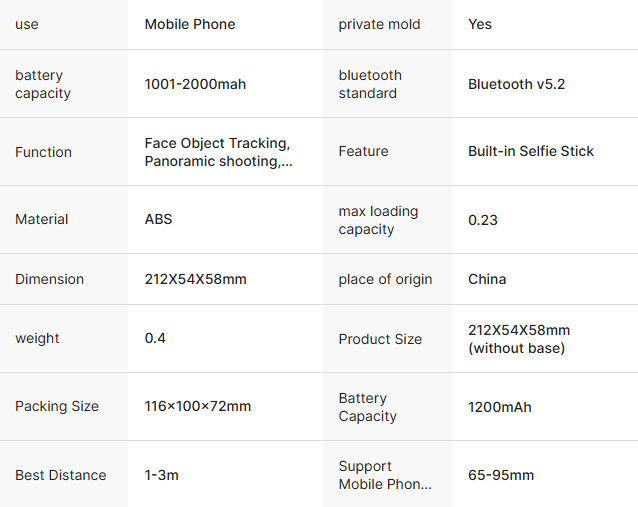This screenshot has height=507, width=638.
Task: Click the 'Yes' private mold value
Action: [480, 24]
